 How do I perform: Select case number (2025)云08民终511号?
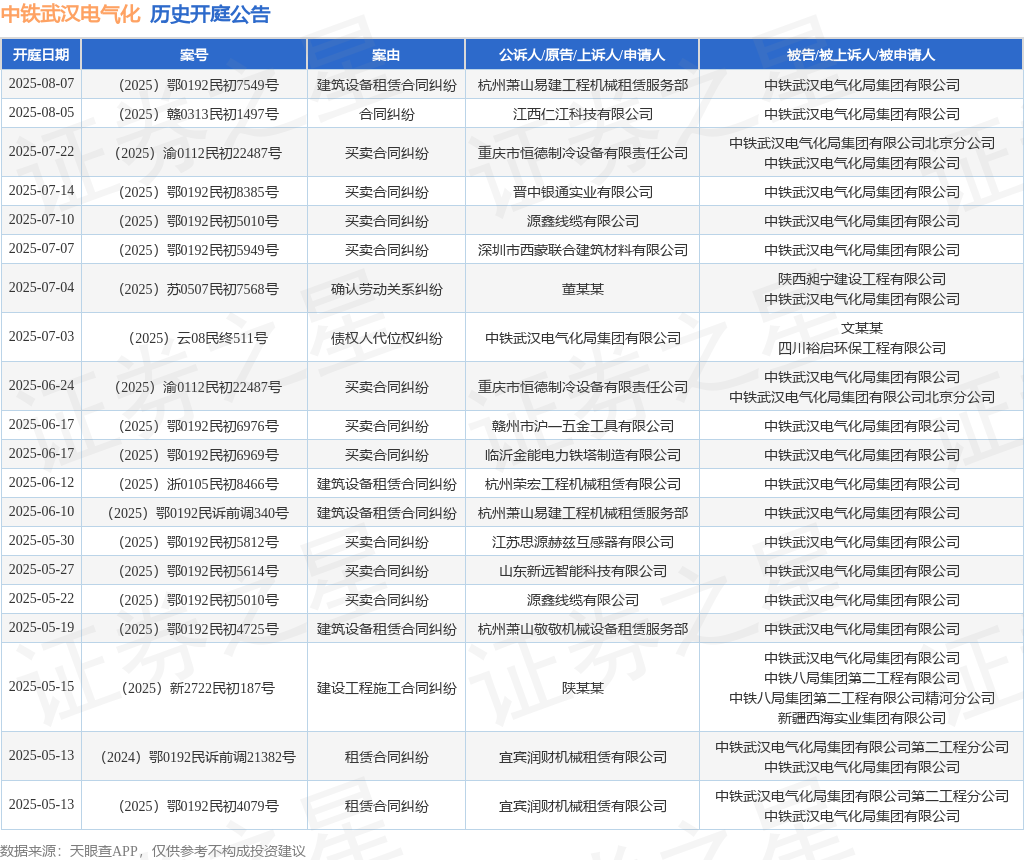(199, 338)
